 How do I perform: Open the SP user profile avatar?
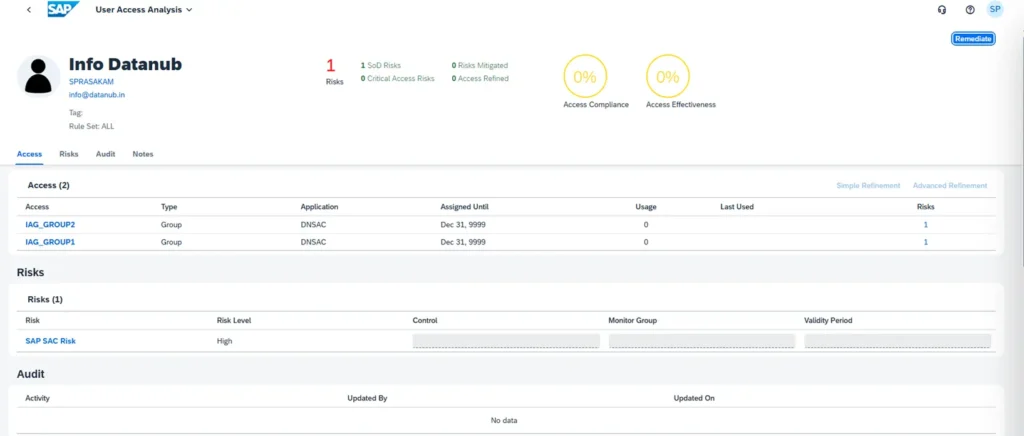pos(995,9)
